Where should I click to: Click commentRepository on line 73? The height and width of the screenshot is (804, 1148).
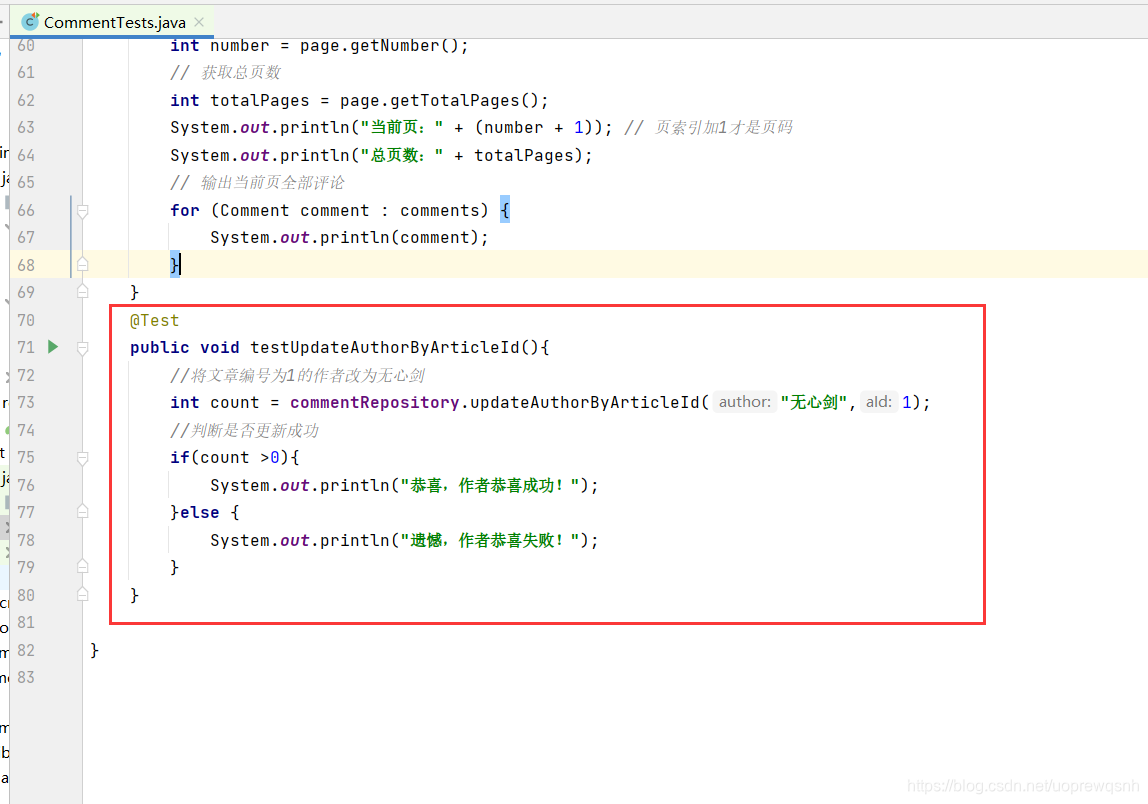pos(374,402)
